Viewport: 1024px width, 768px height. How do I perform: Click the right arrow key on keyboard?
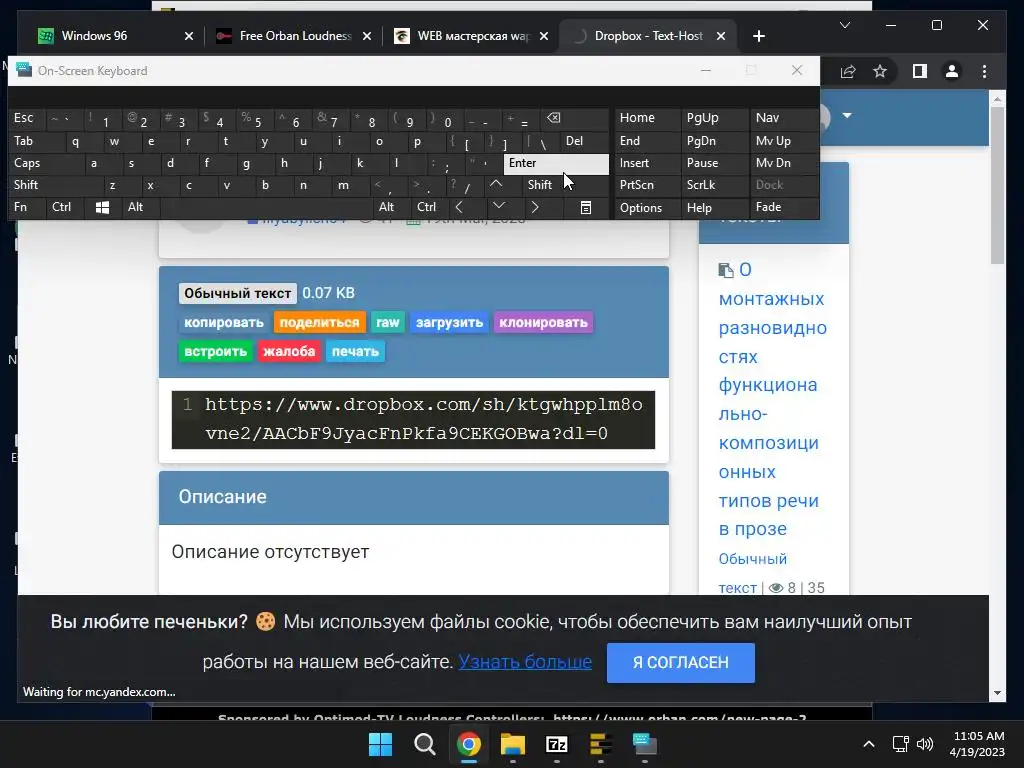tap(535, 207)
